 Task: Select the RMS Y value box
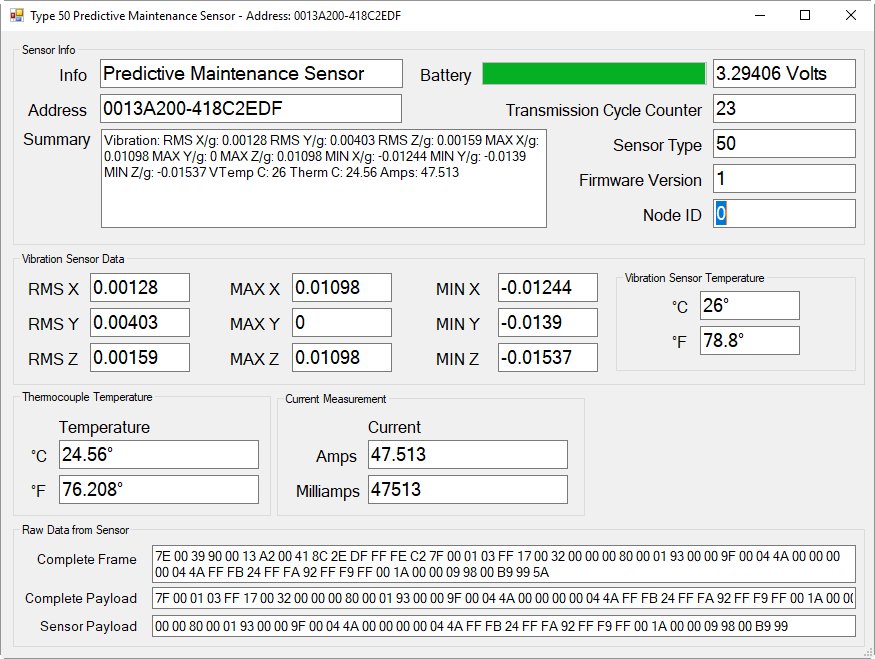(x=140, y=323)
